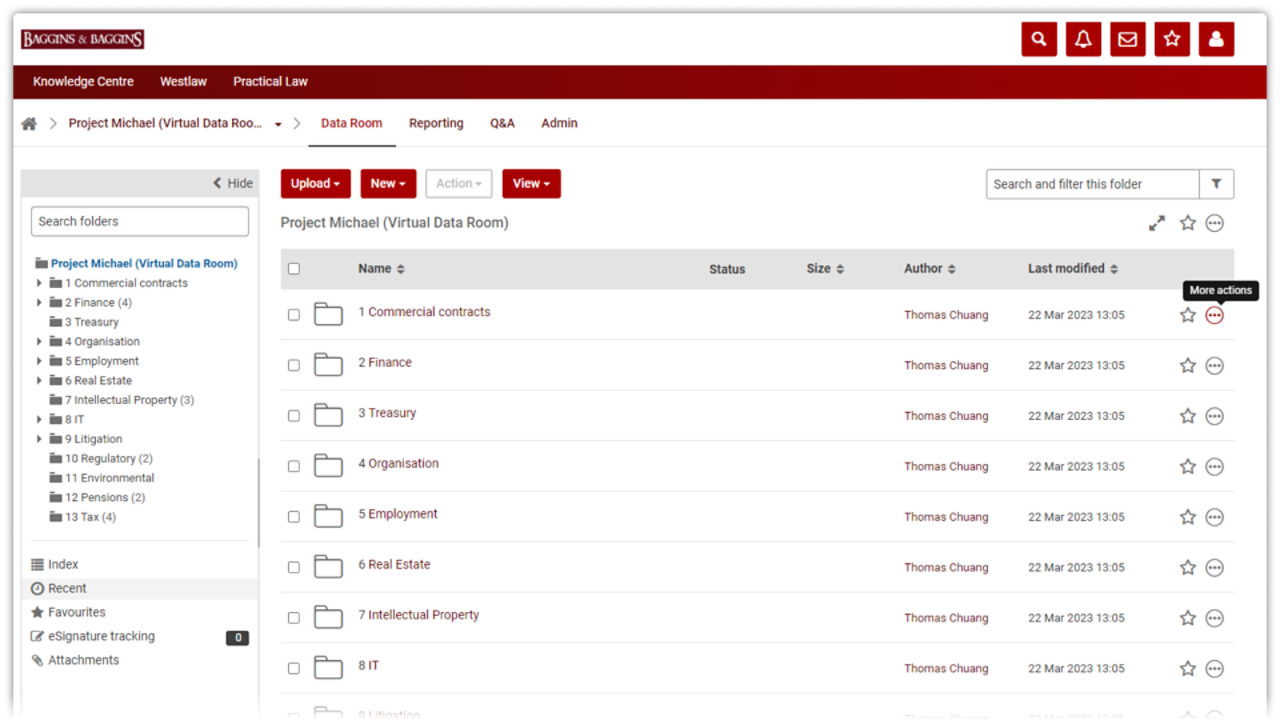Tick the checkbox for 3 Treasury
The image size is (1280, 720).
293,416
